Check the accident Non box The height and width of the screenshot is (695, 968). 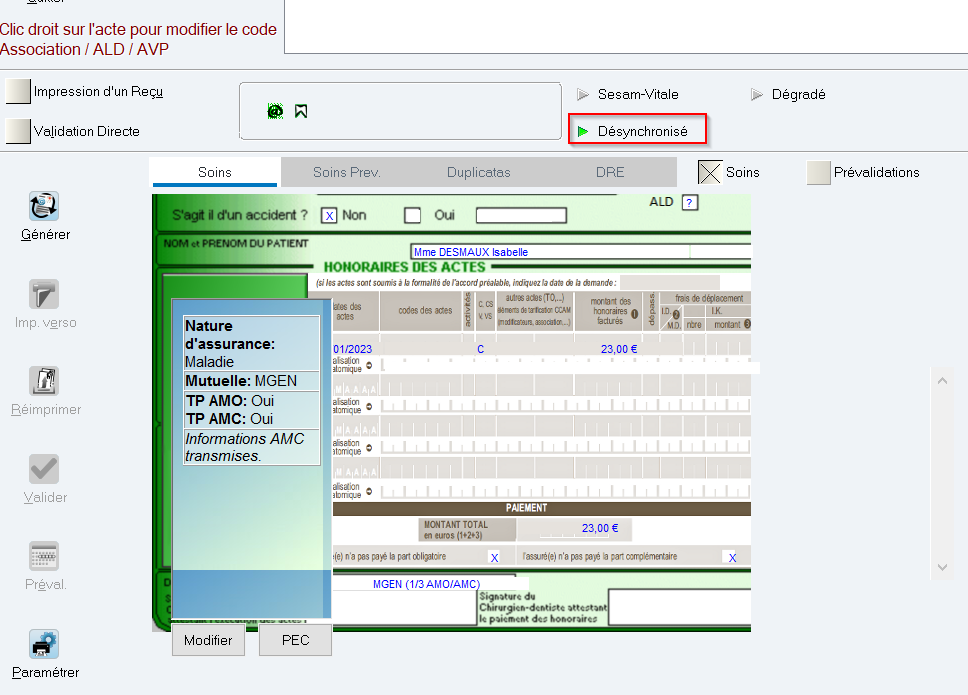coord(329,215)
